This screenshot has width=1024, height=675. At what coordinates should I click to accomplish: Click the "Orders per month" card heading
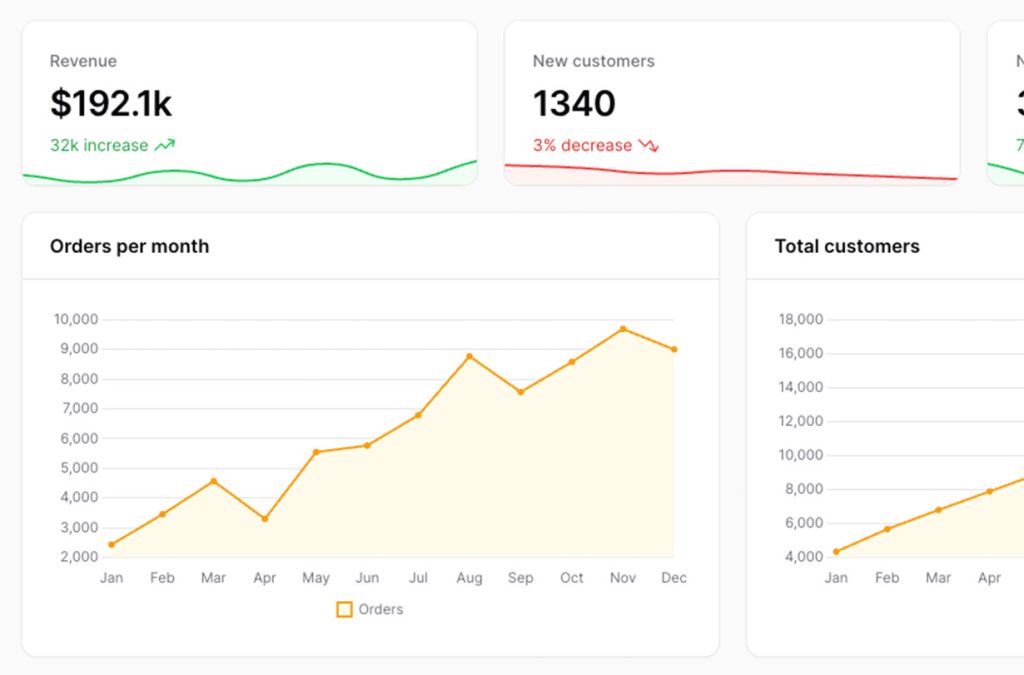tap(129, 246)
